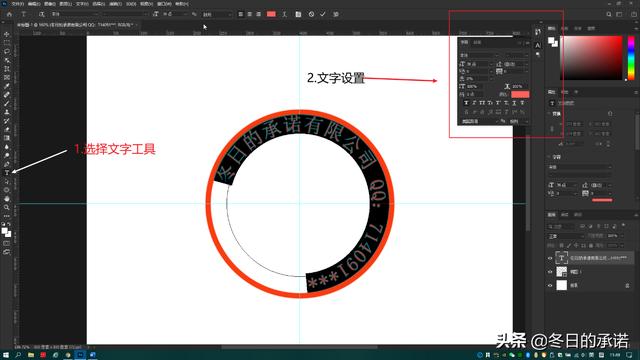
Task: Click text color swatch in options bar
Action: [271, 14]
